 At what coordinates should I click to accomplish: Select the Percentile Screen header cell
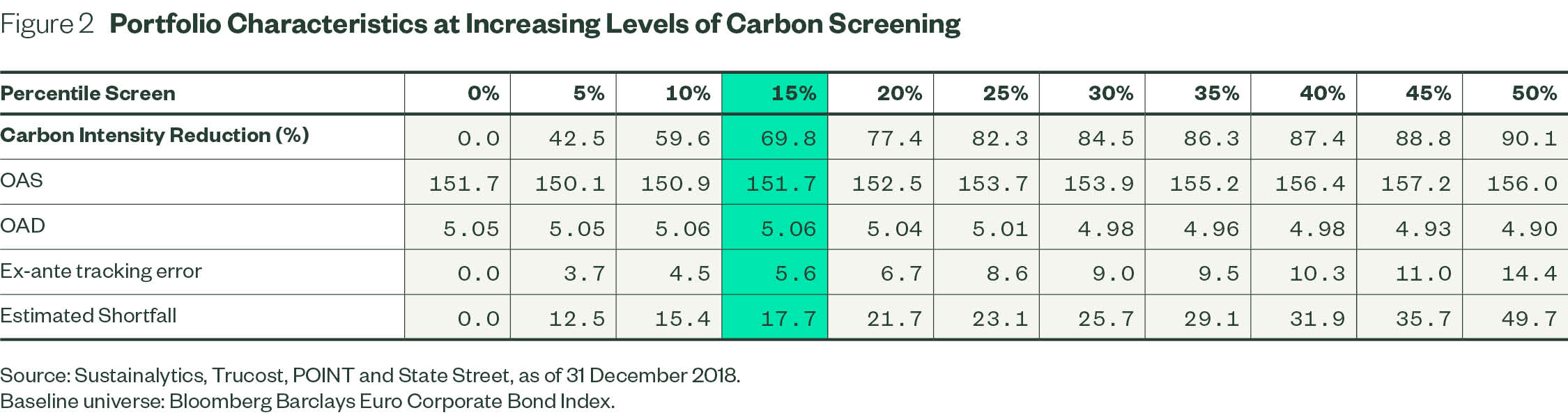tap(88, 93)
